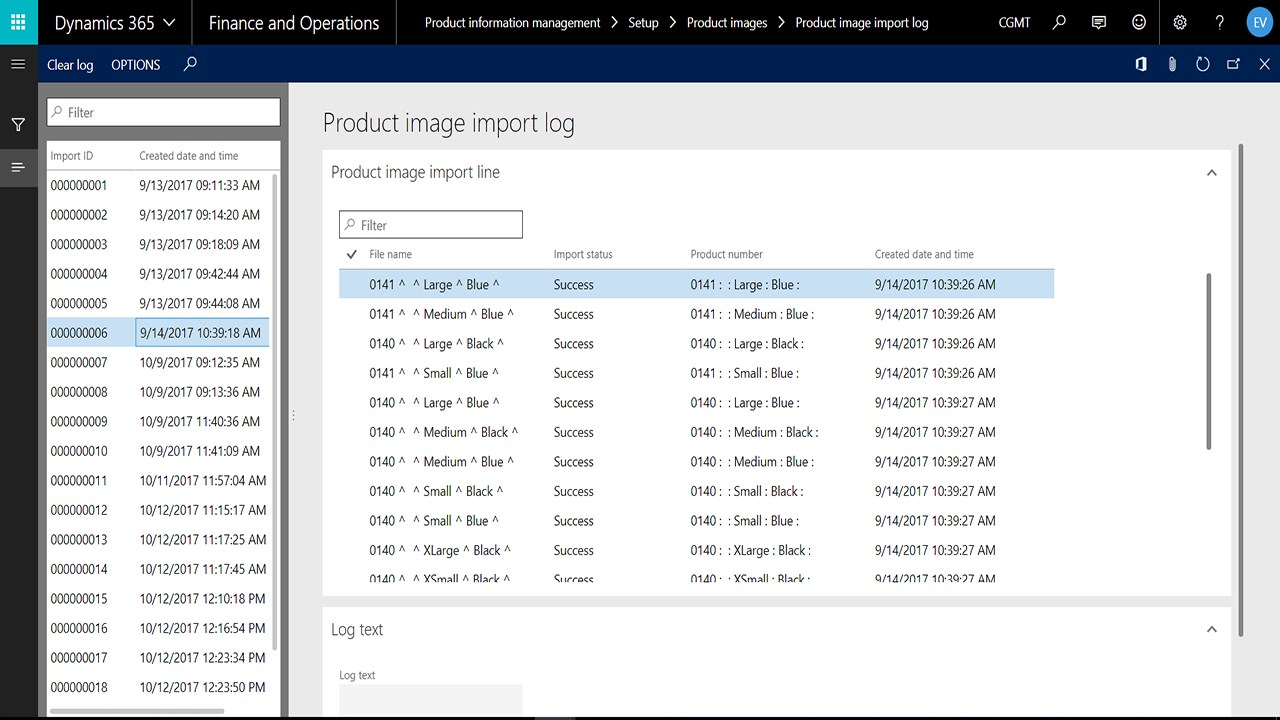Click product number 0140 : : Large : Blue :
The image size is (1280, 720).
[745, 402]
